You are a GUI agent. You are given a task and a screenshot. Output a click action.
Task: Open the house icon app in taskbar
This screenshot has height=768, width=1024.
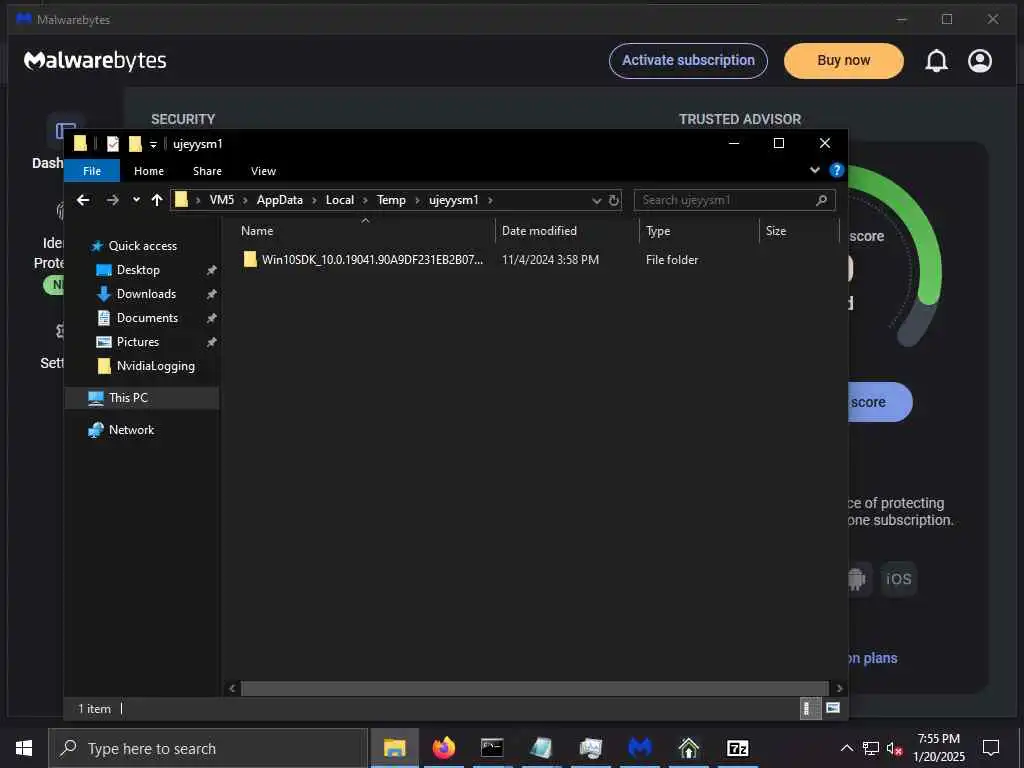click(x=689, y=748)
